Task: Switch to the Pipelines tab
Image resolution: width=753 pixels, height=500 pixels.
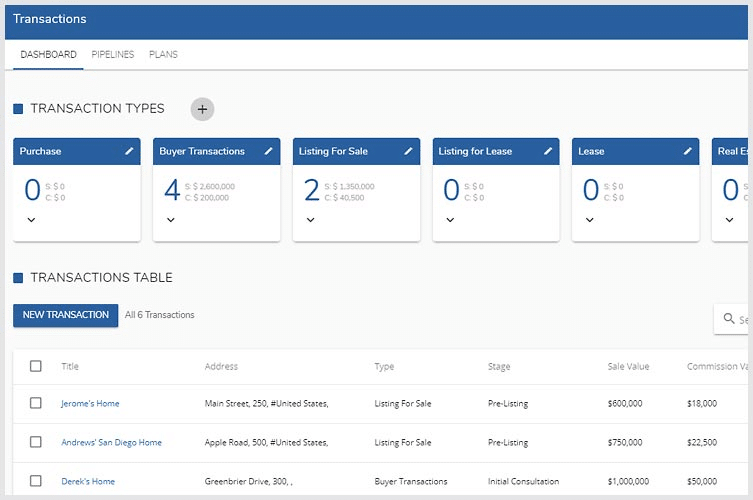Action: 112,55
